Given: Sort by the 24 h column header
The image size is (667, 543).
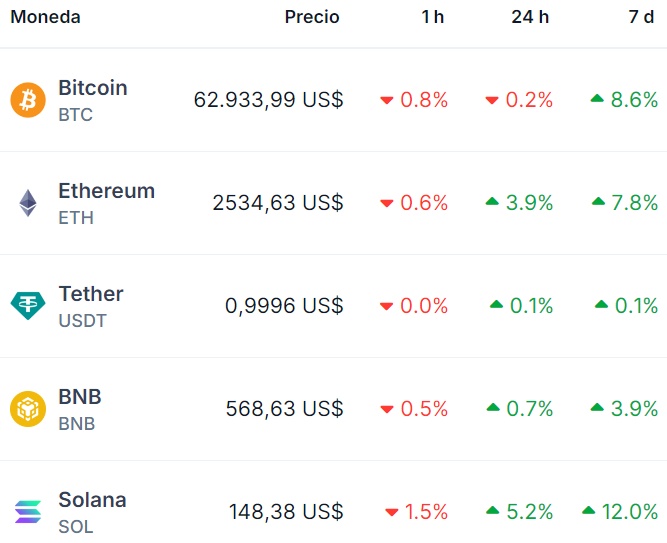Looking at the screenshot, I should coord(529,17).
